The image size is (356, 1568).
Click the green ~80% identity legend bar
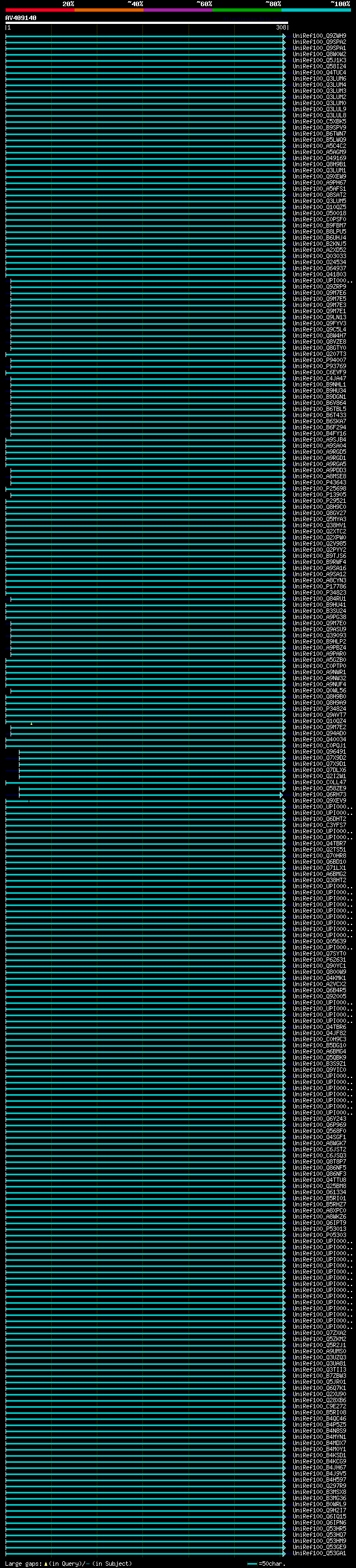(x=247, y=10)
